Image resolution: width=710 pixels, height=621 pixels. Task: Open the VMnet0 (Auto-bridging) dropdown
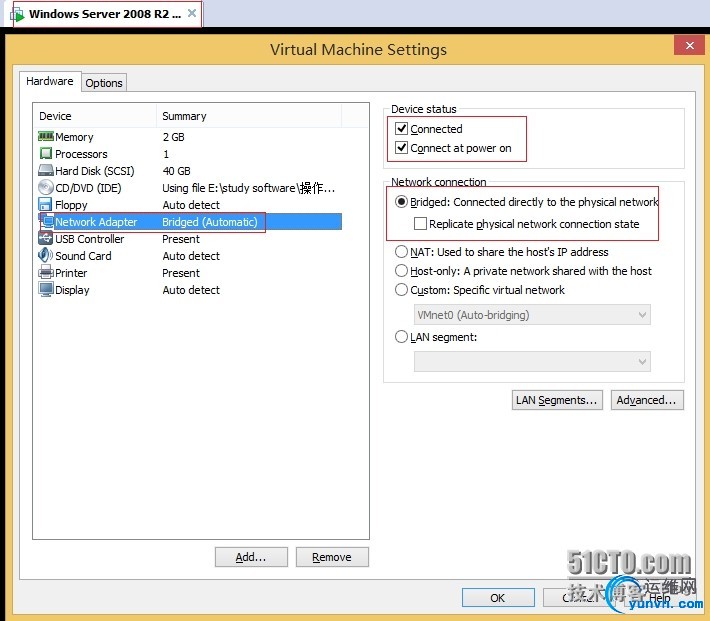pos(532,315)
